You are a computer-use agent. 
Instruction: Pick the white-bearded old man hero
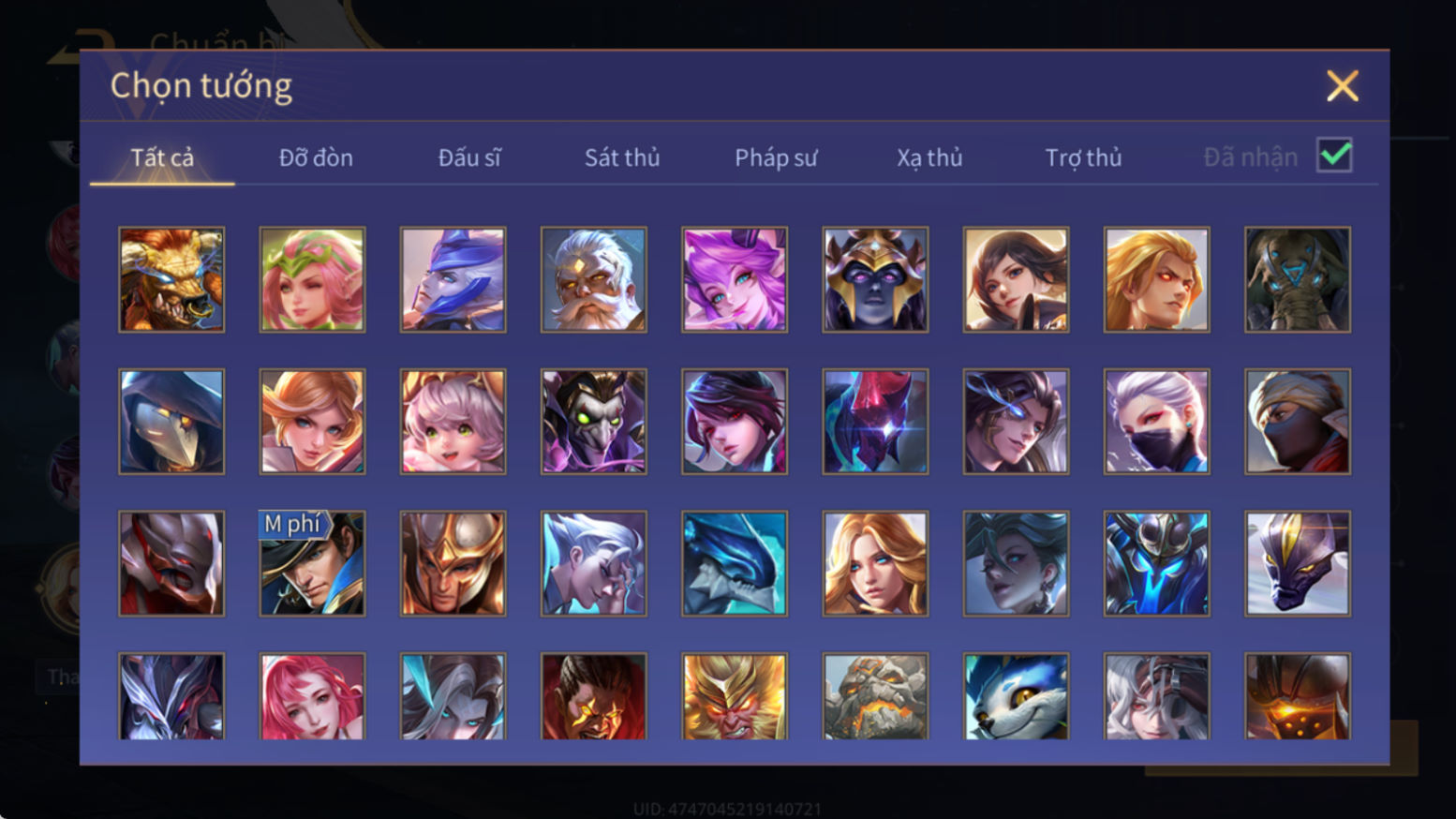click(593, 279)
